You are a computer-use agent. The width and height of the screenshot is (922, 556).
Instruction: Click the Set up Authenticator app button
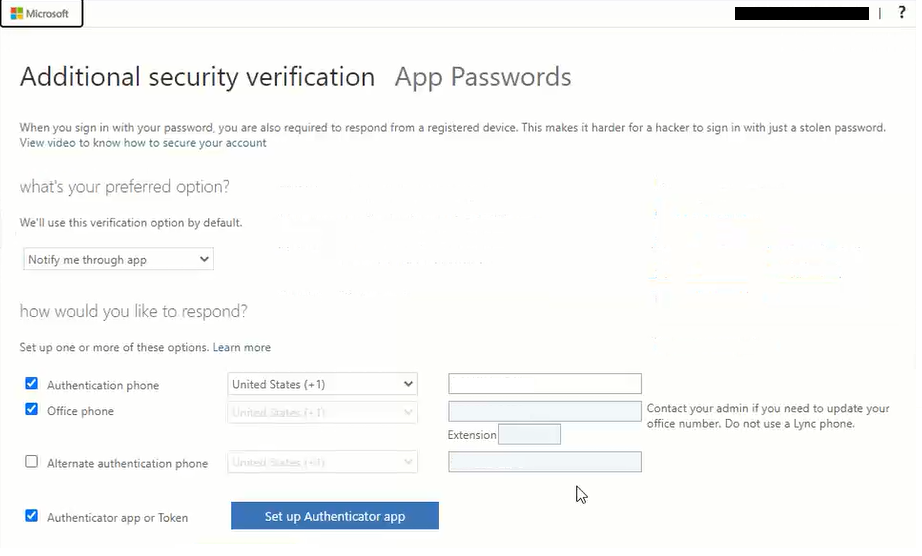pyautogui.click(x=334, y=516)
